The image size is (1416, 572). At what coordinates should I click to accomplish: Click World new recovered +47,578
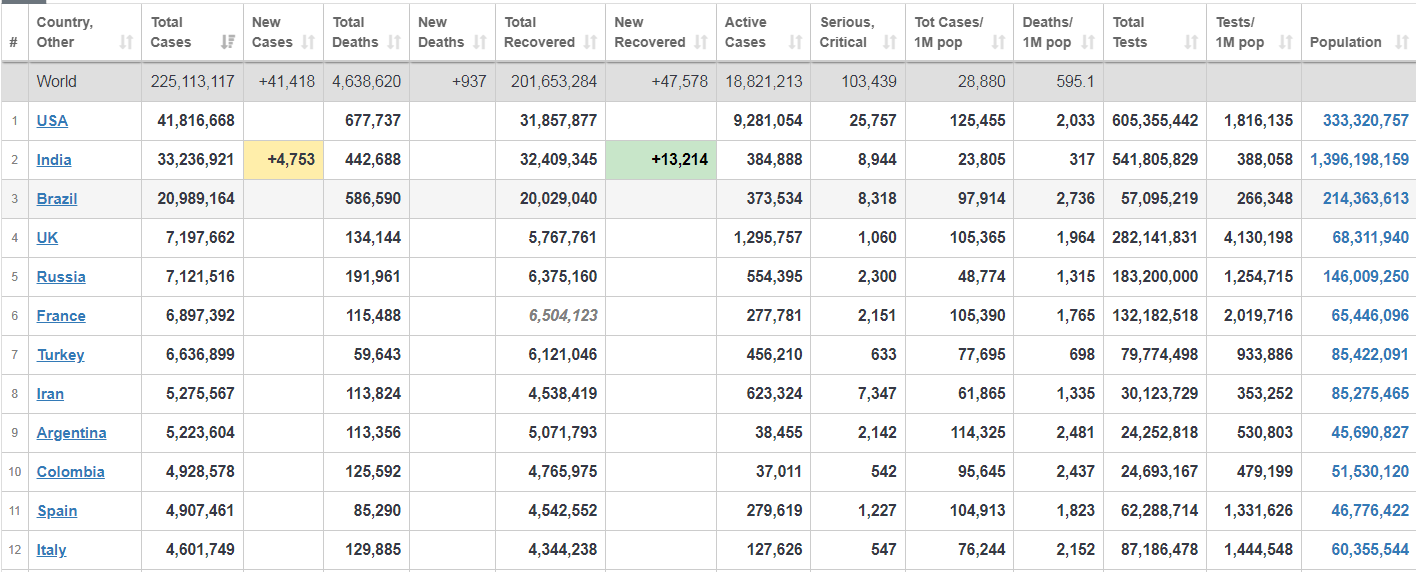679,81
